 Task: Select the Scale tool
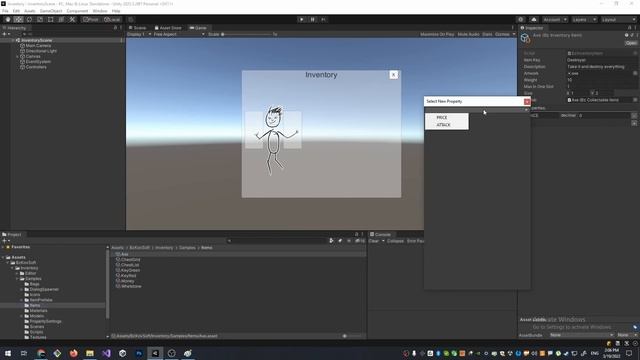click(40, 19)
